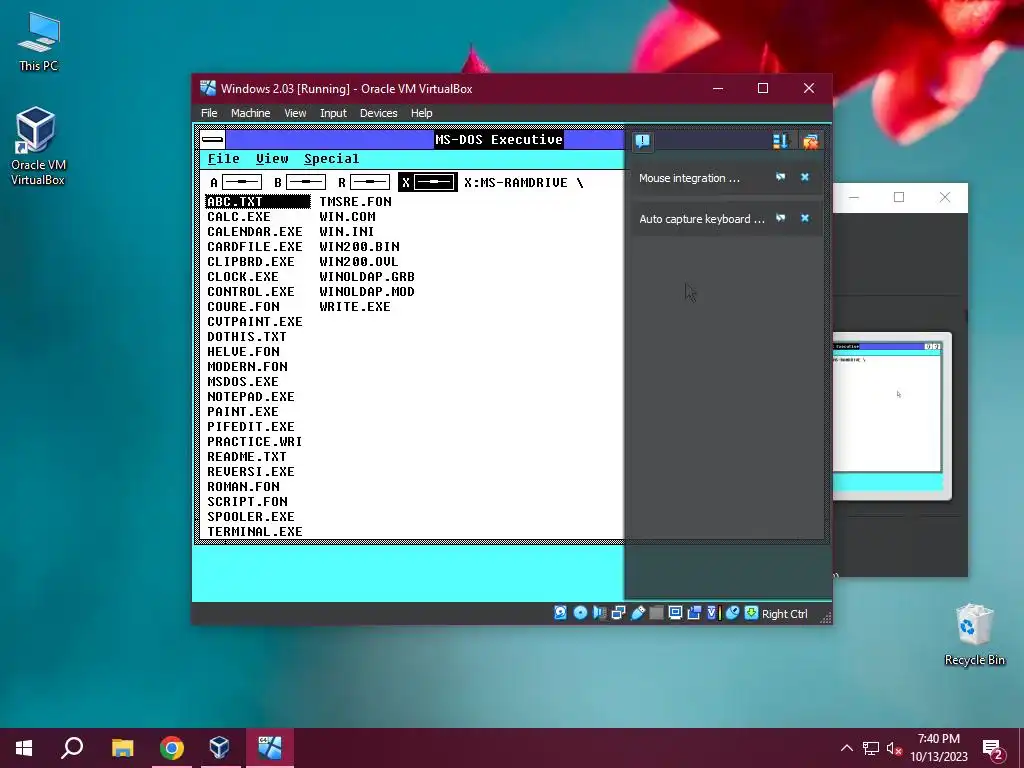Click the display settings status icon
This screenshot has width=1024, height=768.
click(675, 613)
